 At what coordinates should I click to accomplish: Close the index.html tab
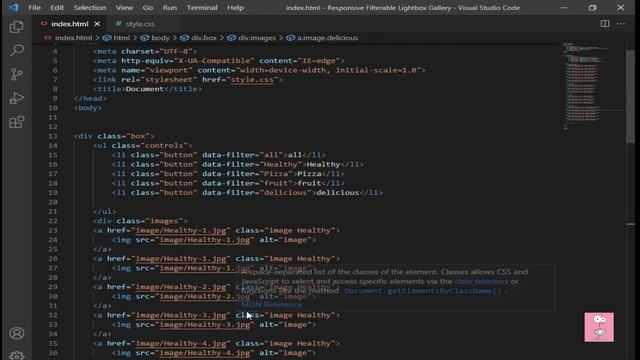pyautogui.click(x=97, y=24)
